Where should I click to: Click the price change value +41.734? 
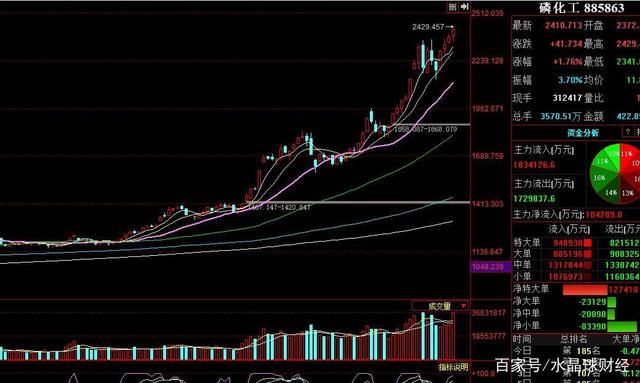click(566, 44)
